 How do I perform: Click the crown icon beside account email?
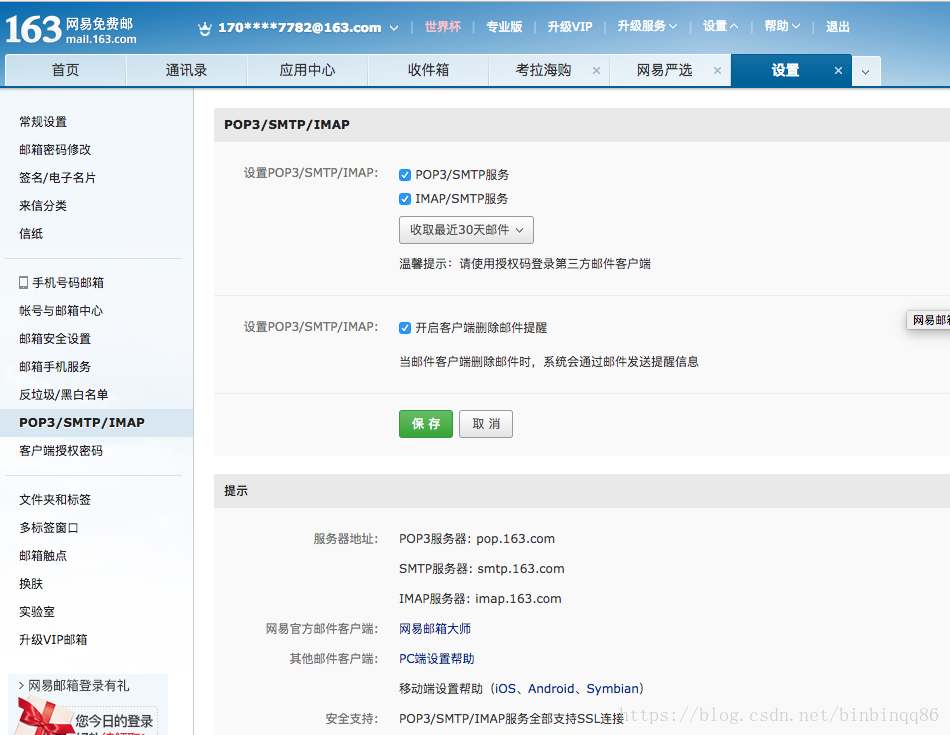click(x=205, y=28)
